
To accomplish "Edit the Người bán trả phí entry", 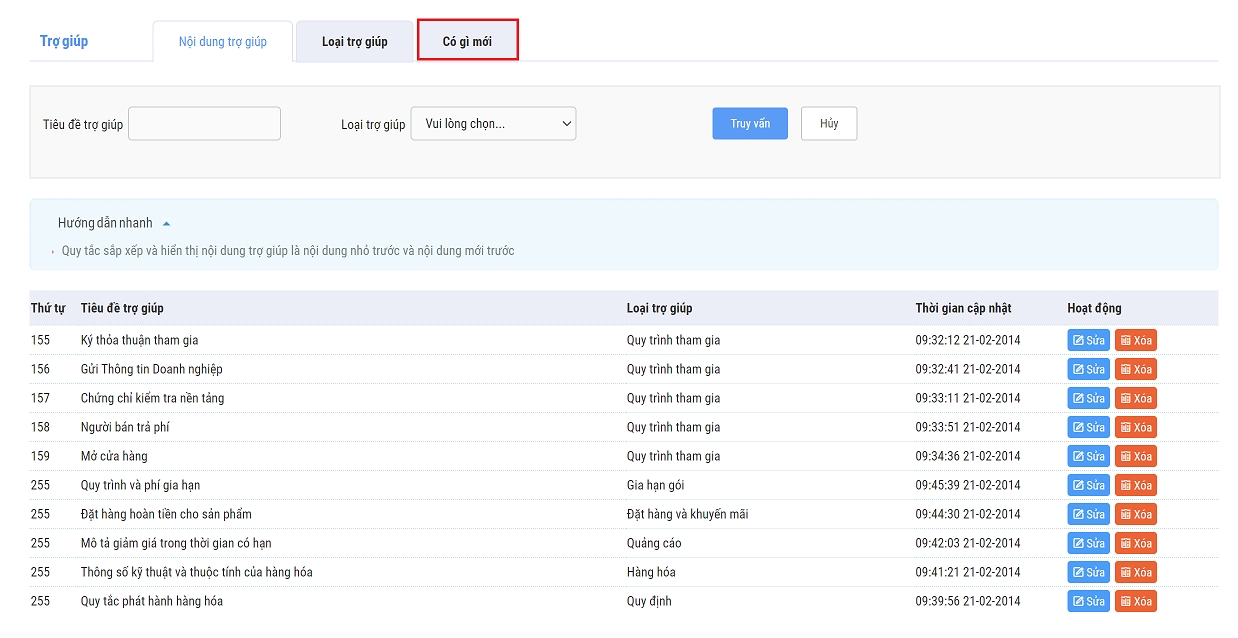I will [x=1088, y=427].
